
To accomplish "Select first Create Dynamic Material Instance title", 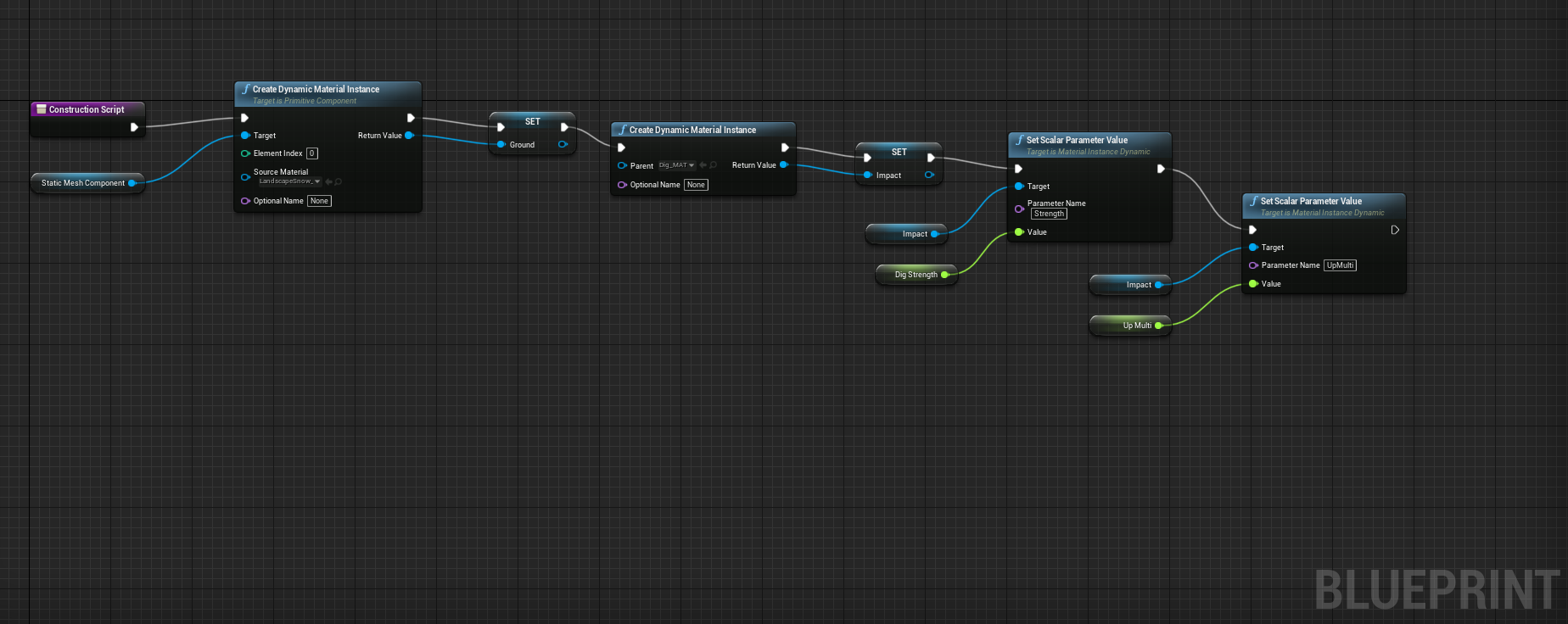I will (x=316, y=89).
